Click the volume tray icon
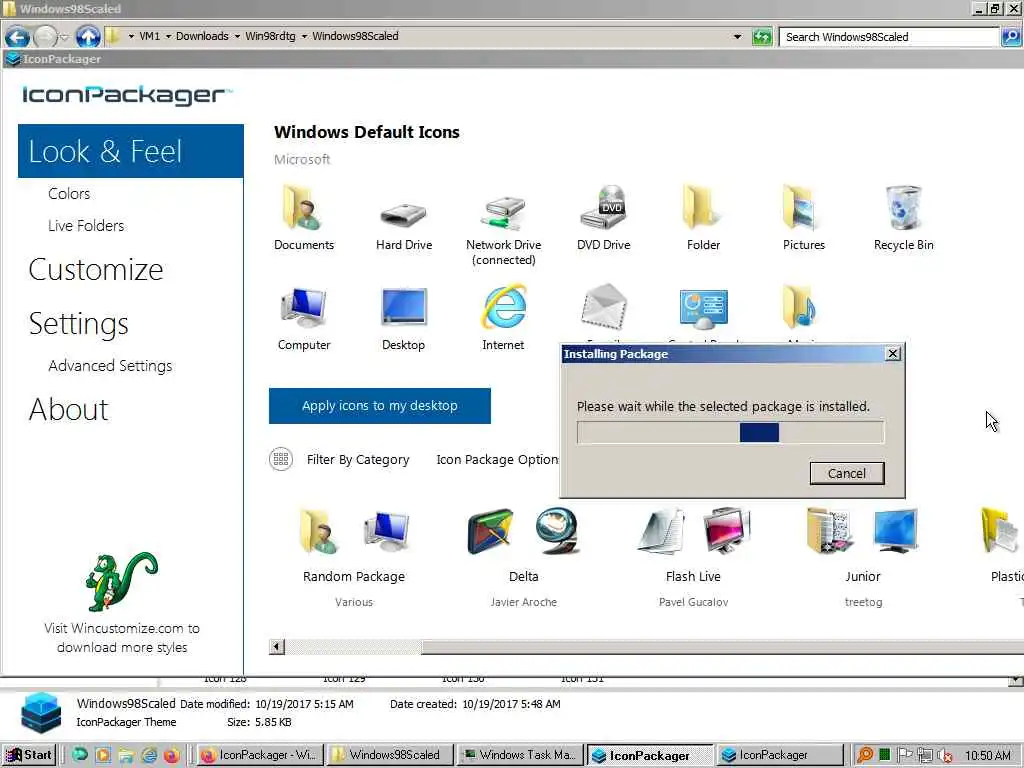Image resolution: width=1024 pixels, height=768 pixels. [944, 755]
